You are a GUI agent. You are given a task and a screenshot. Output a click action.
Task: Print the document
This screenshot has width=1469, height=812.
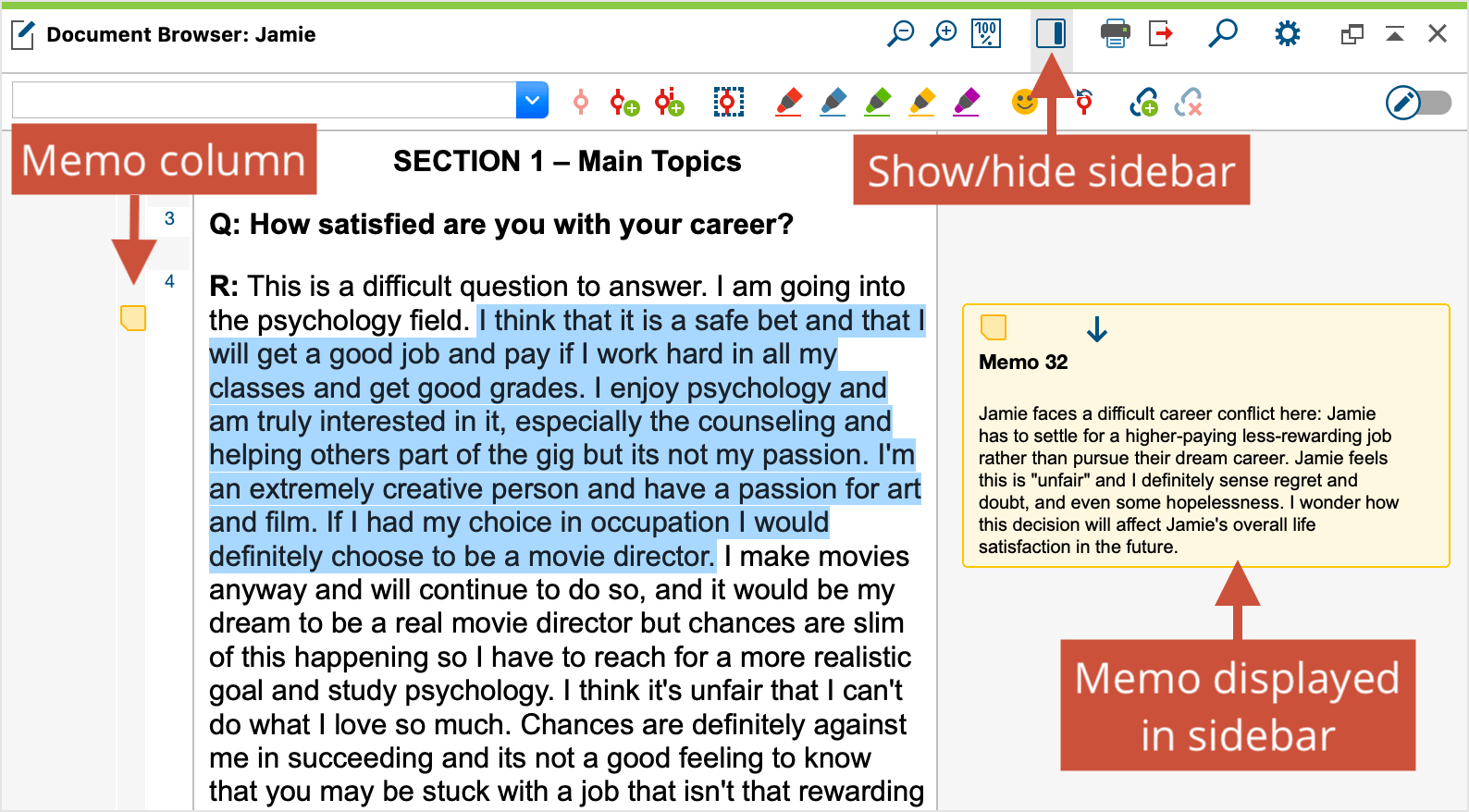click(x=1116, y=34)
